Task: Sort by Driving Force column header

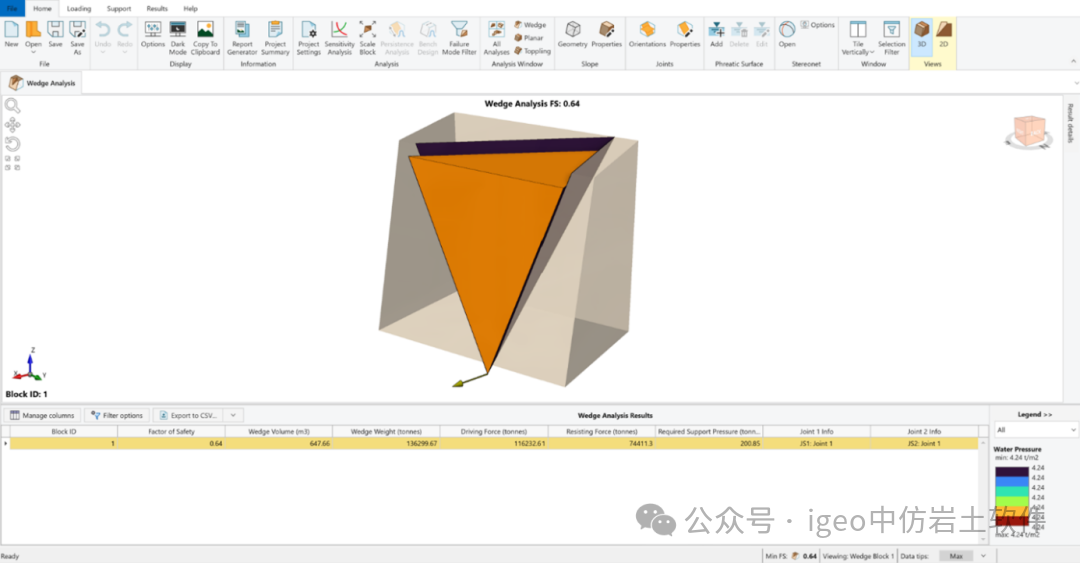Action: click(x=494, y=431)
